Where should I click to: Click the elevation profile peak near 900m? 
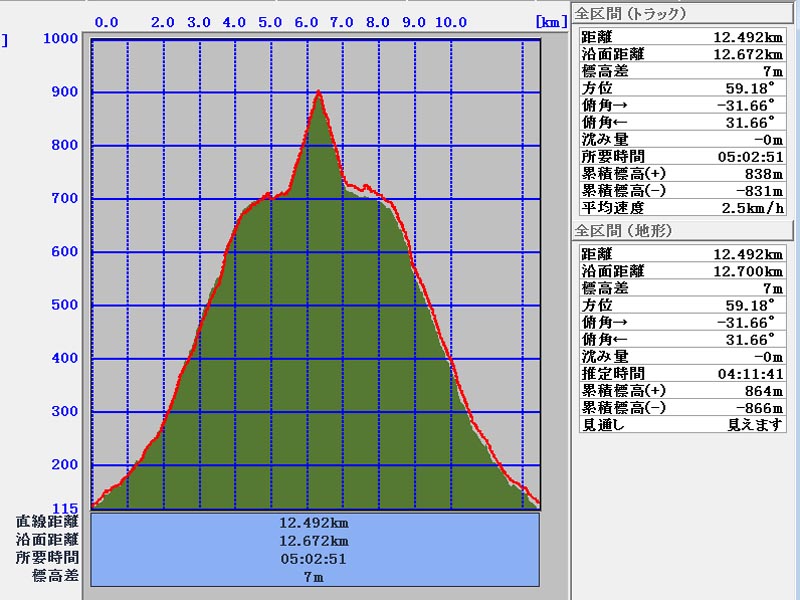point(318,93)
